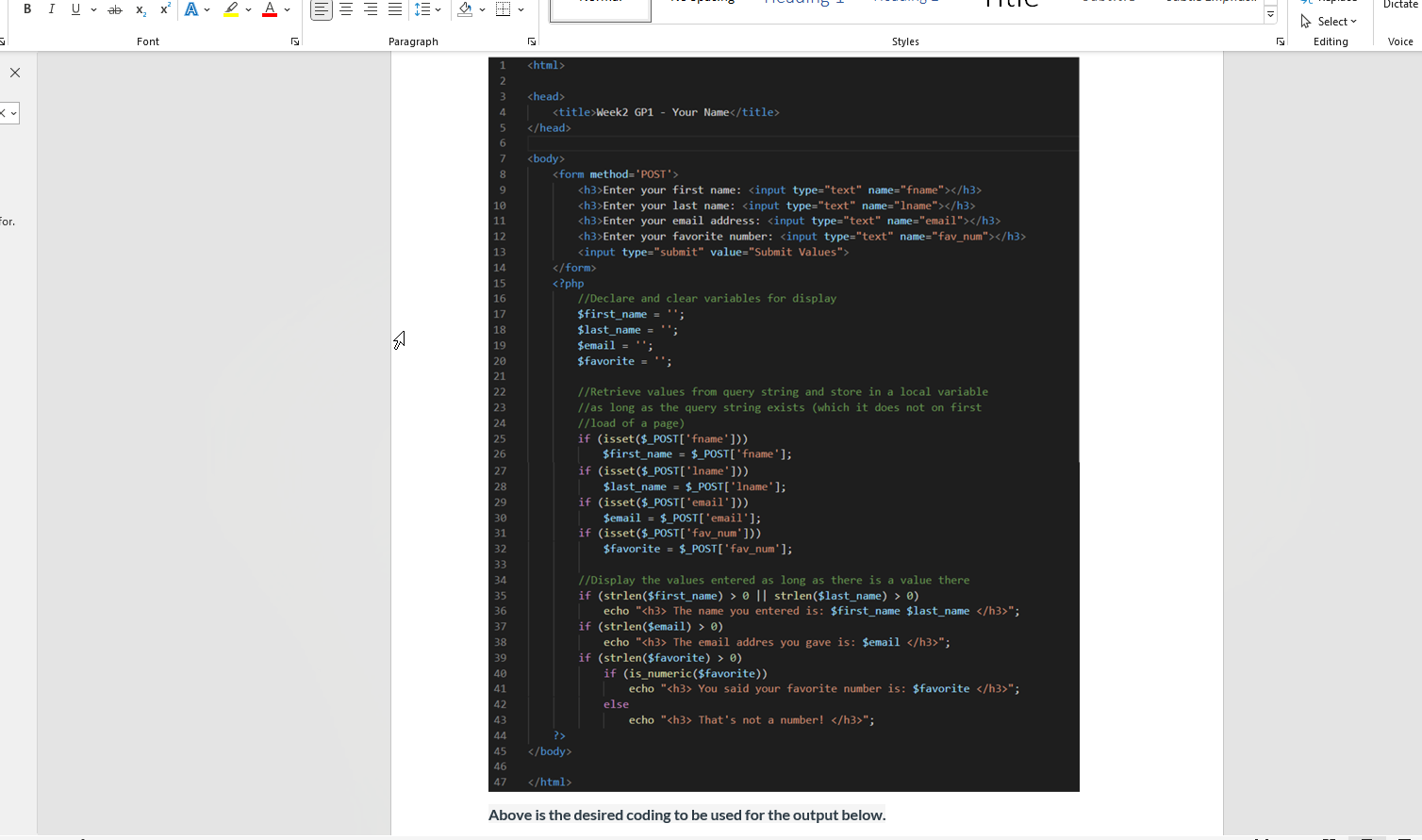Open borders dropdown arrow

click(521, 9)
